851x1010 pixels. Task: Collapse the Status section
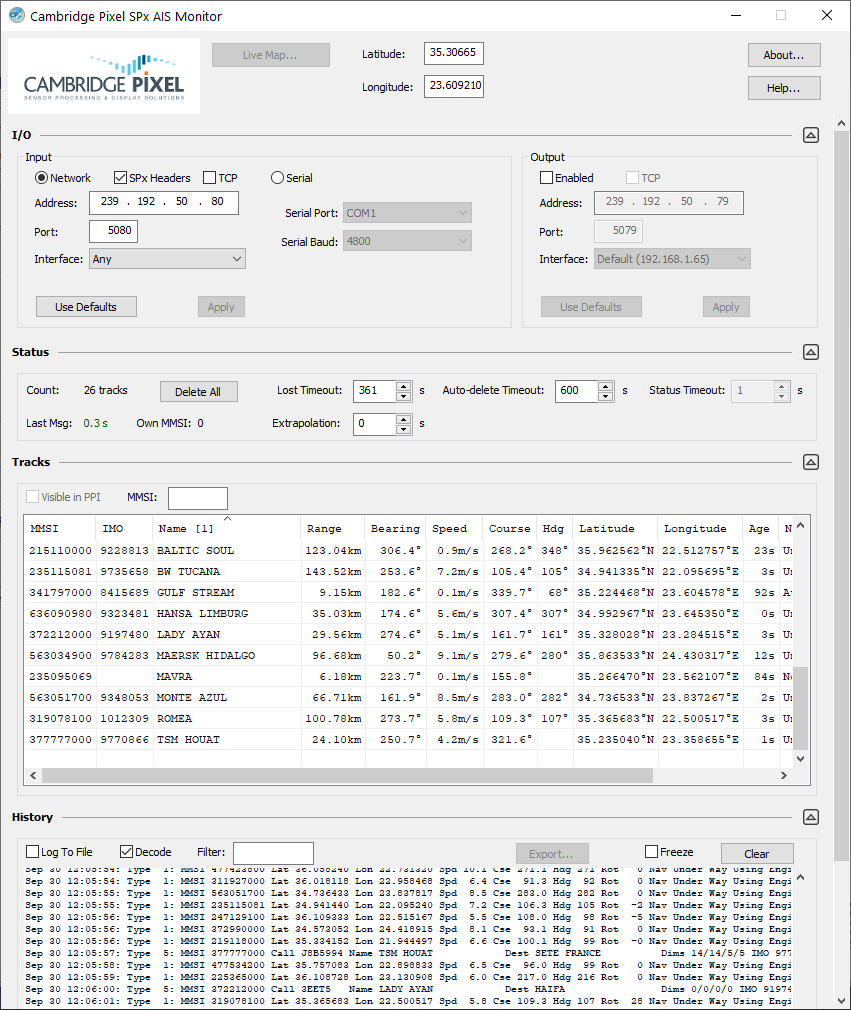[x=811, y=352]
